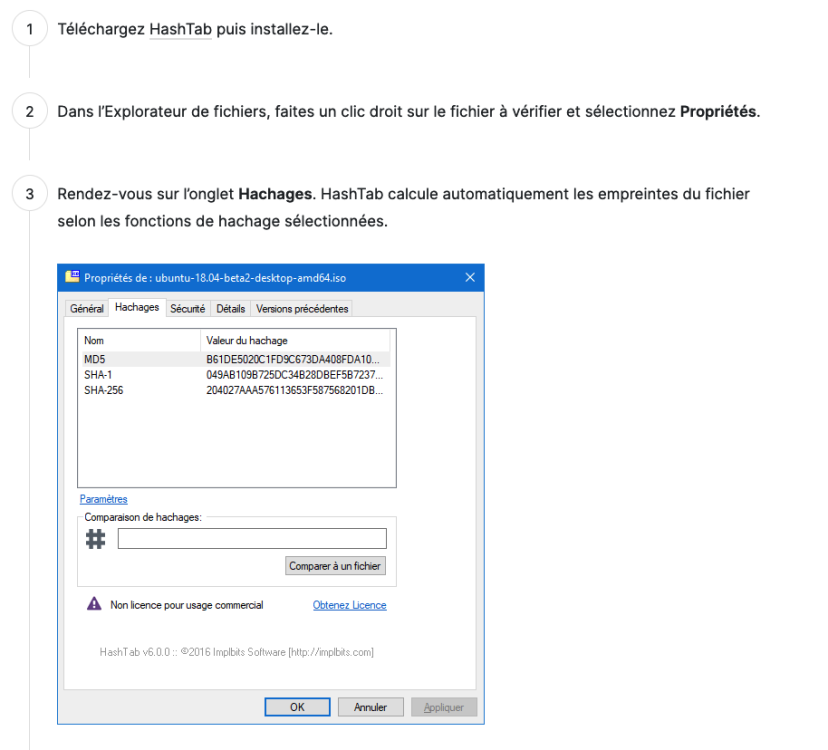Click the Annuler button
Screen dimensions: 828x750
[371, 707]
